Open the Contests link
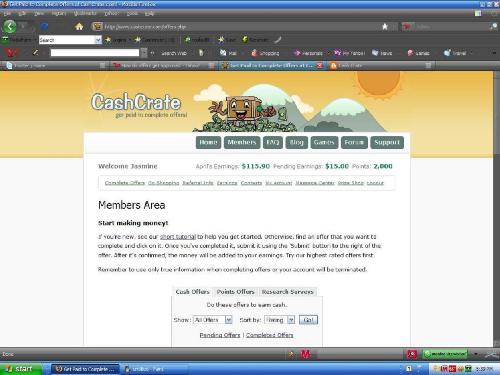 click(x=251, y=183)
